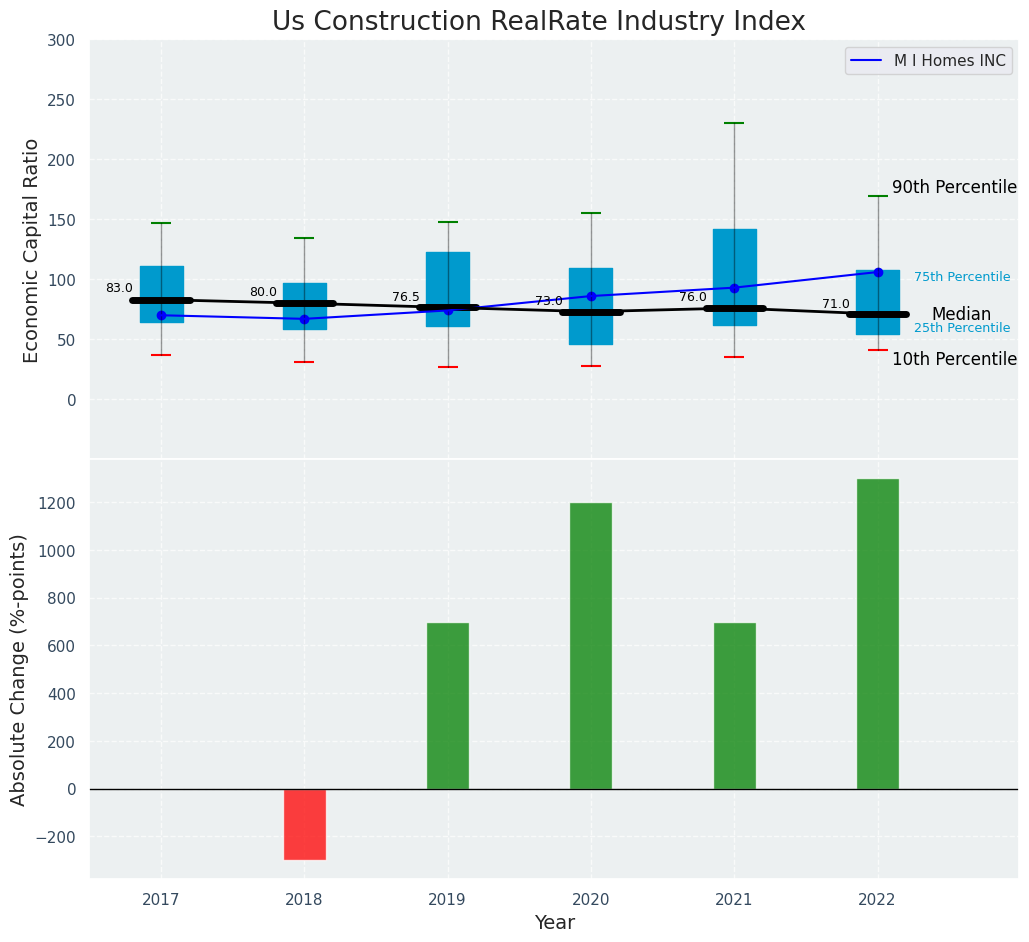This screenshot has height=942, width=1029.
Task: Click the 75th Percentile label
Action: (961, 277)
